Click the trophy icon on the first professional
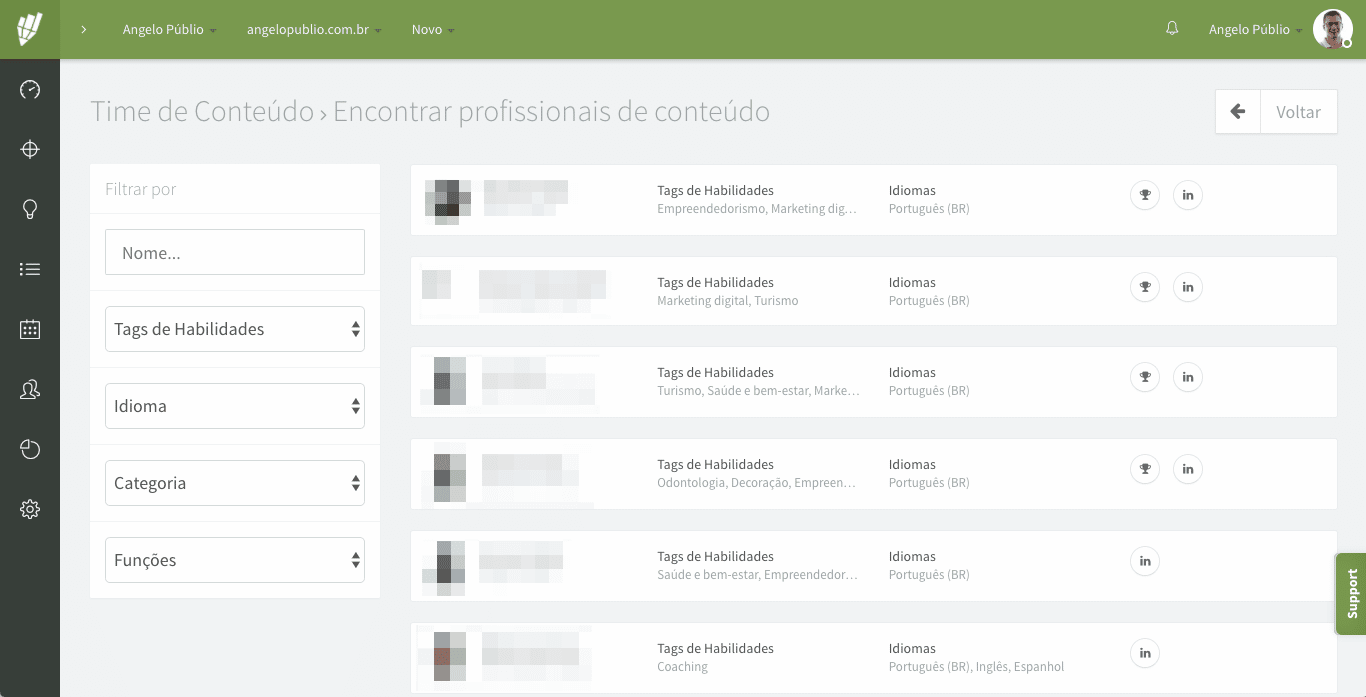The image size is (1366, 697). 1144,195
